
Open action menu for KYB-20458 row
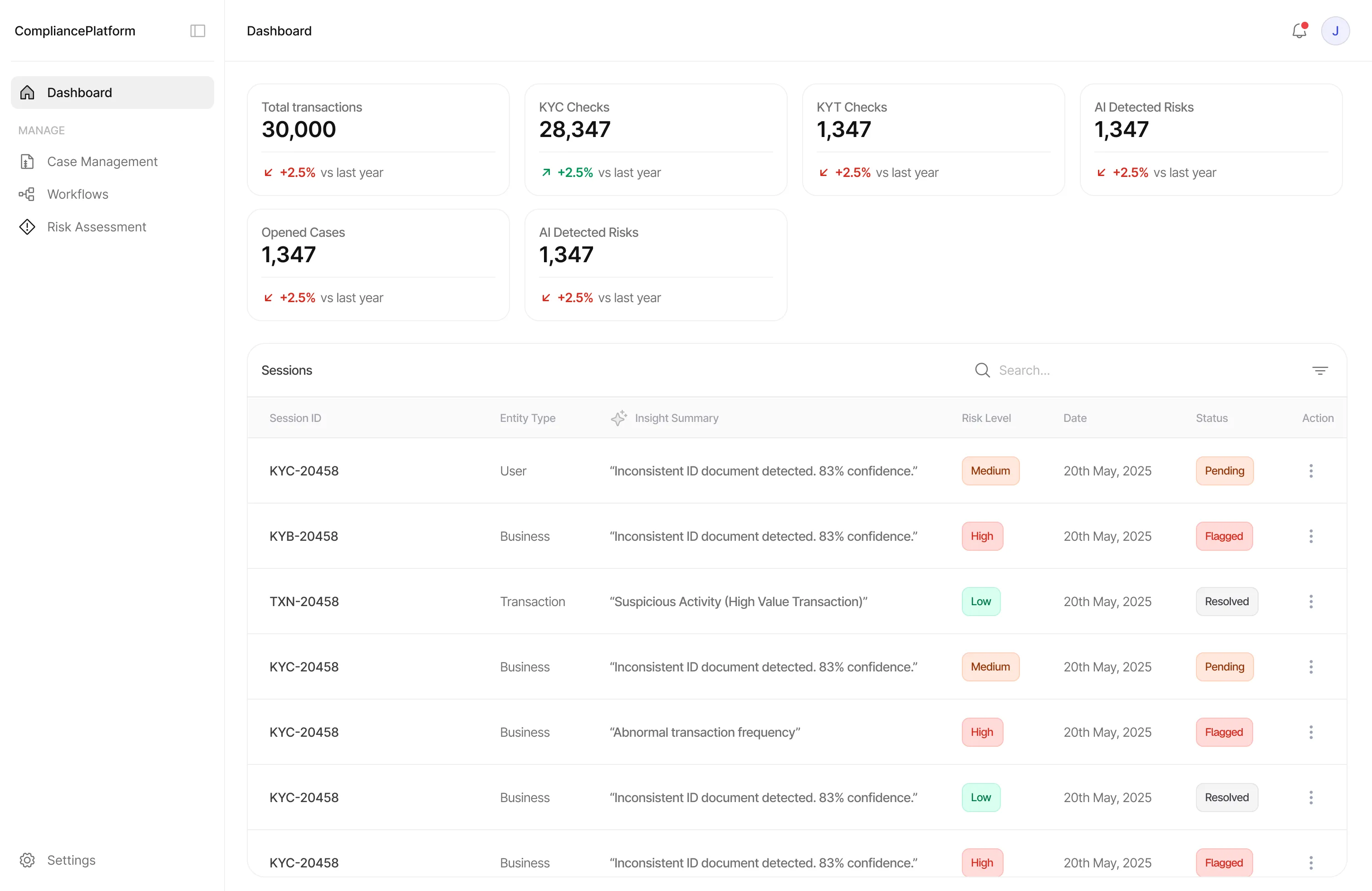(x=1311, y=536)
